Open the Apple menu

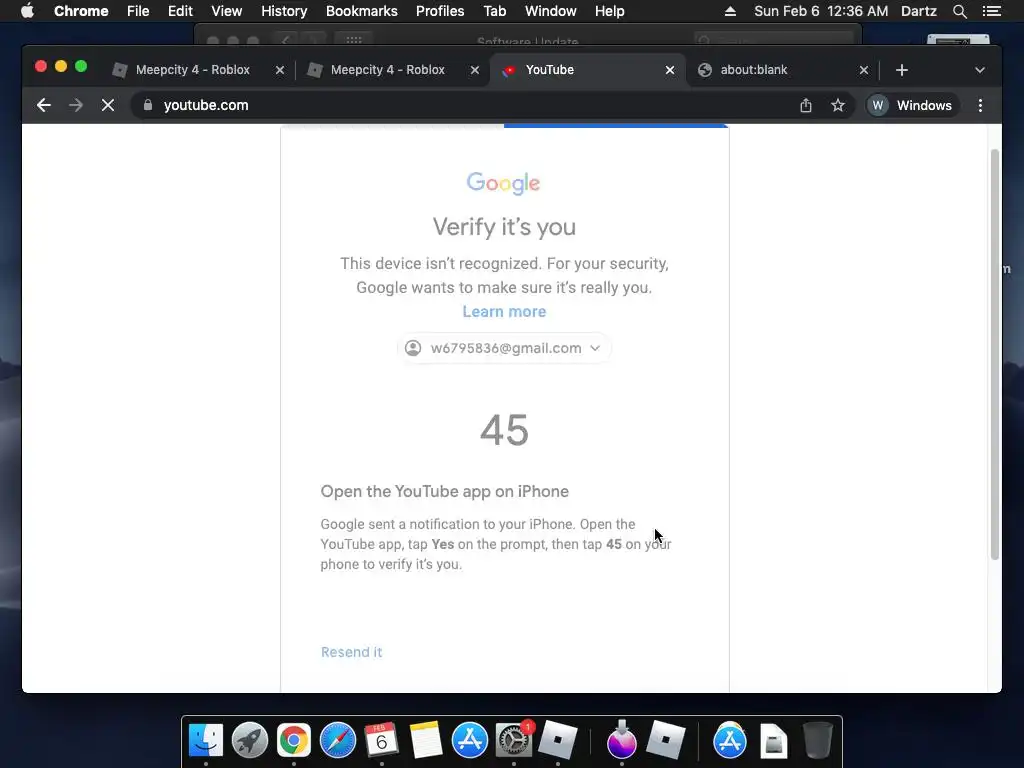click(x=27, y=11)
